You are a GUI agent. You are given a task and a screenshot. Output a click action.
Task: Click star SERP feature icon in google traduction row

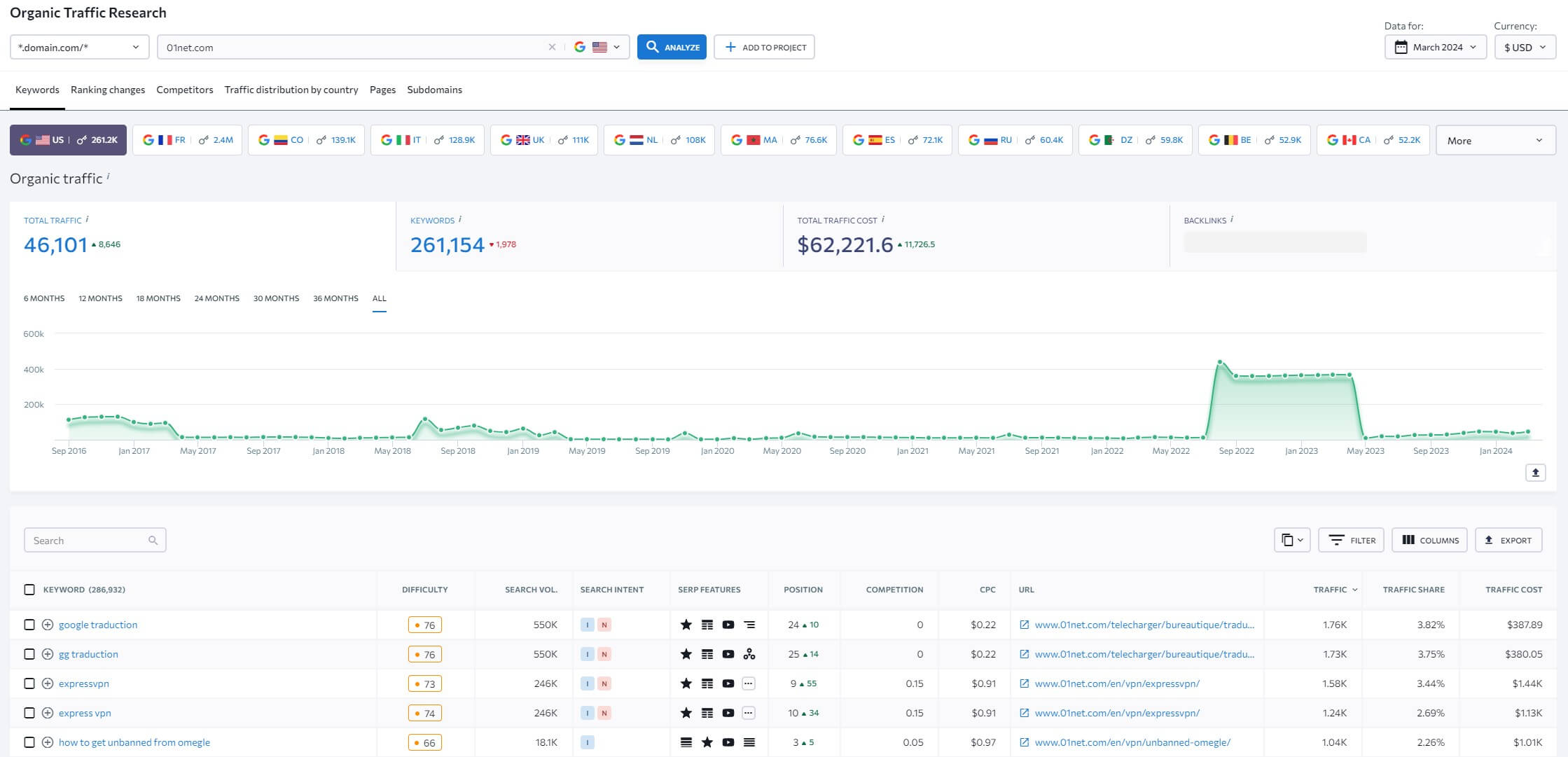pyautogui.click(x=686, y=625)
